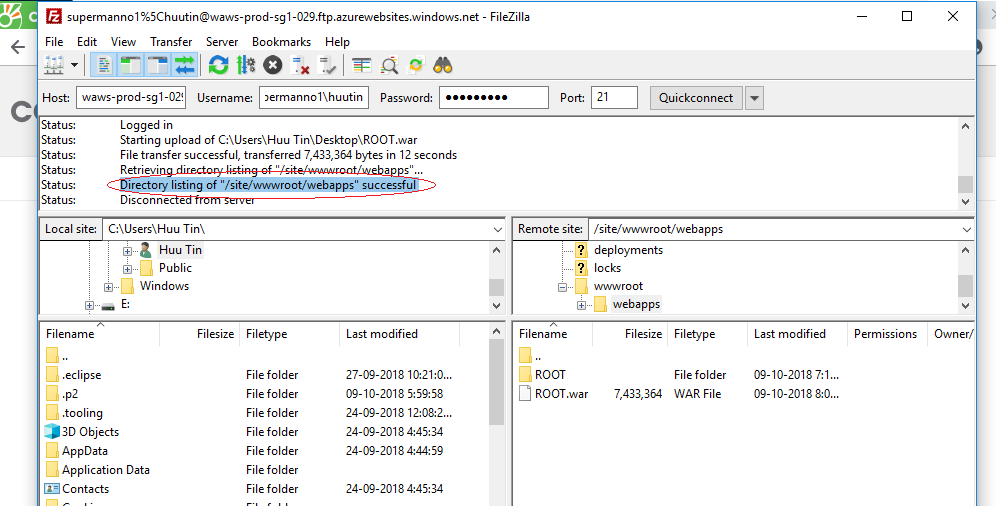Open the Quickconnect history dropdown
This screenshot has width=996, height=506.
click(754, 98)
